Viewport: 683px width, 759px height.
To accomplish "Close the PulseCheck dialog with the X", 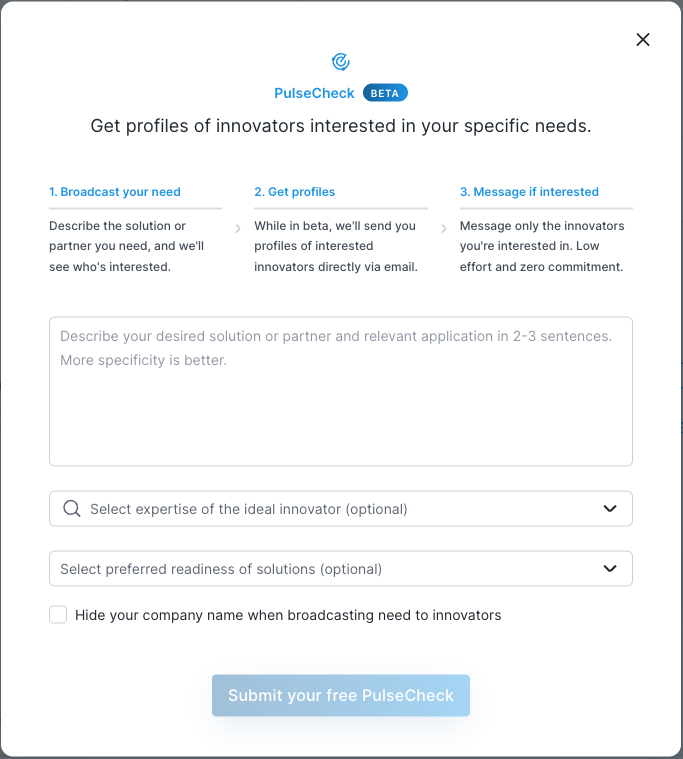I will pos(643,40).
